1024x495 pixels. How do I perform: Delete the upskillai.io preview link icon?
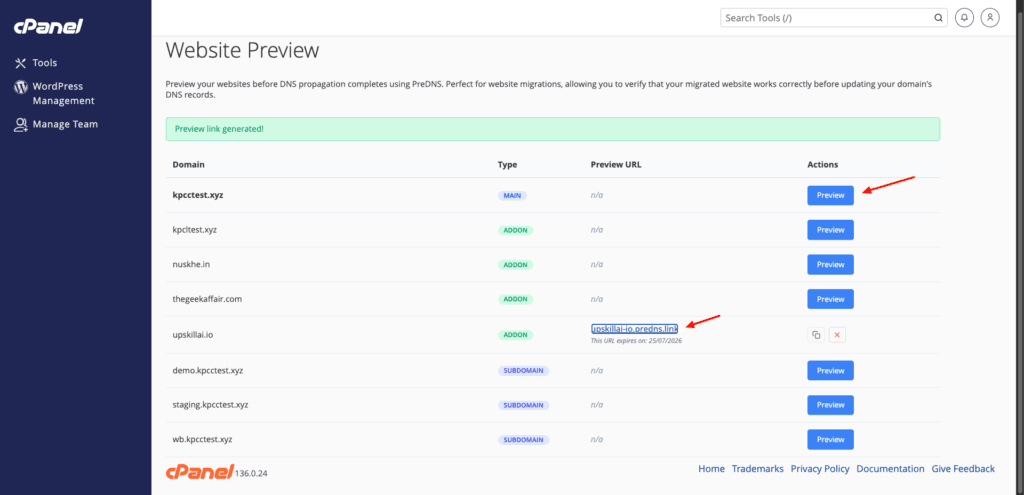(837, 335)
